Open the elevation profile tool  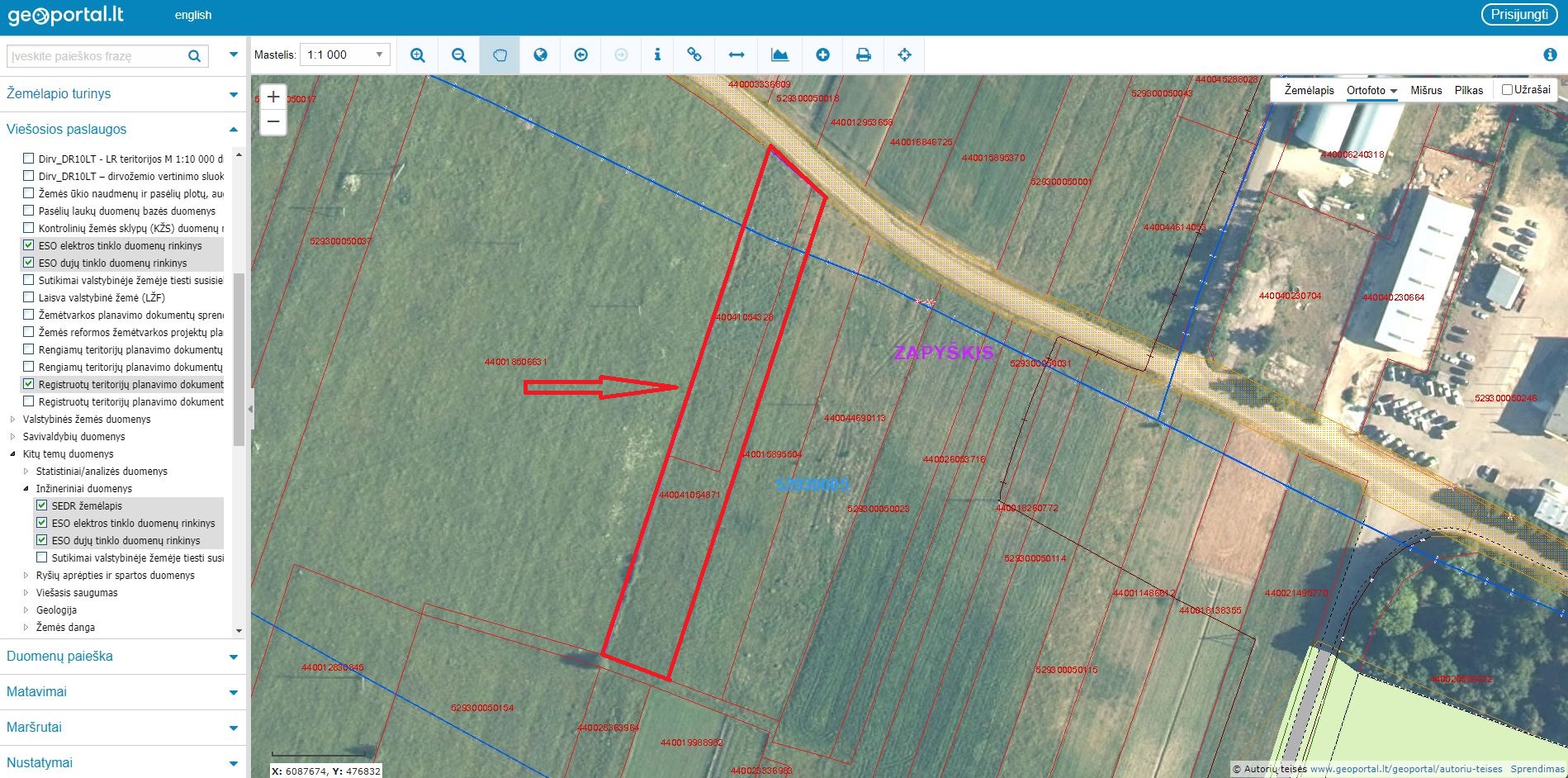click(779, 55)
